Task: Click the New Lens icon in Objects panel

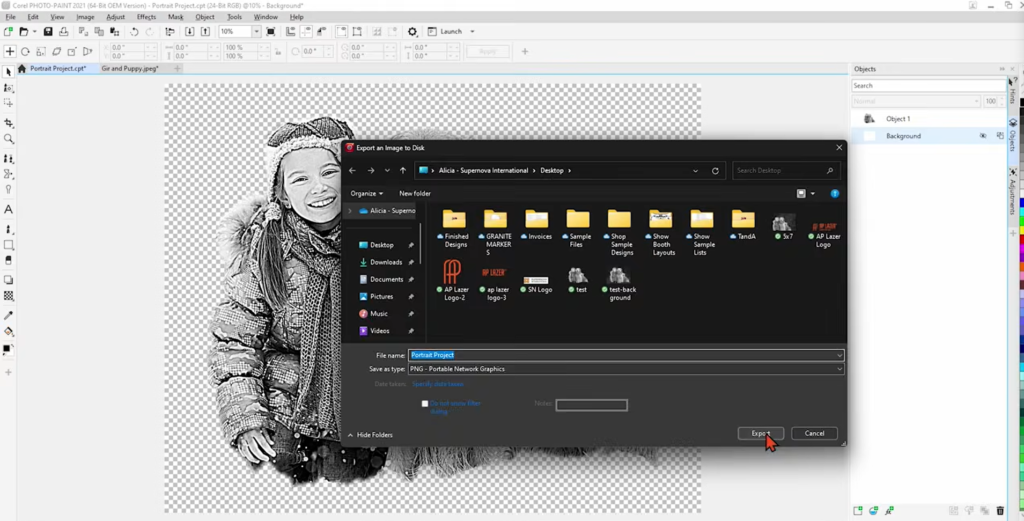Action: pyautogui.click(x=873, y=511)
